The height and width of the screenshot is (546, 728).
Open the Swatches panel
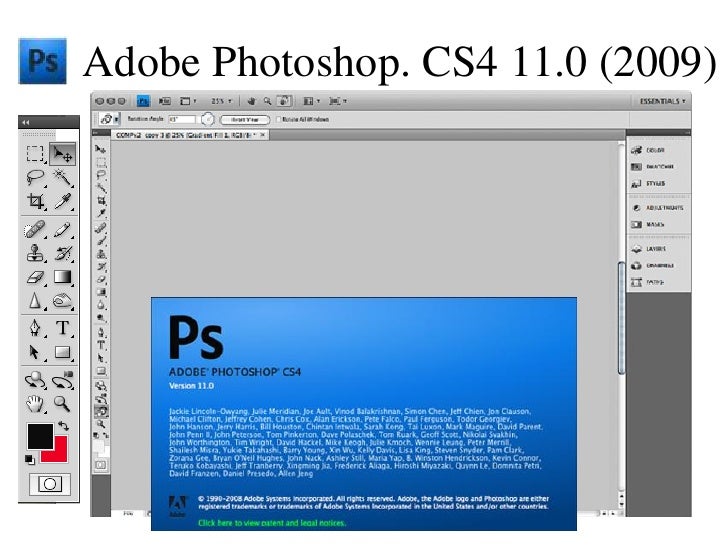(652, 167)
